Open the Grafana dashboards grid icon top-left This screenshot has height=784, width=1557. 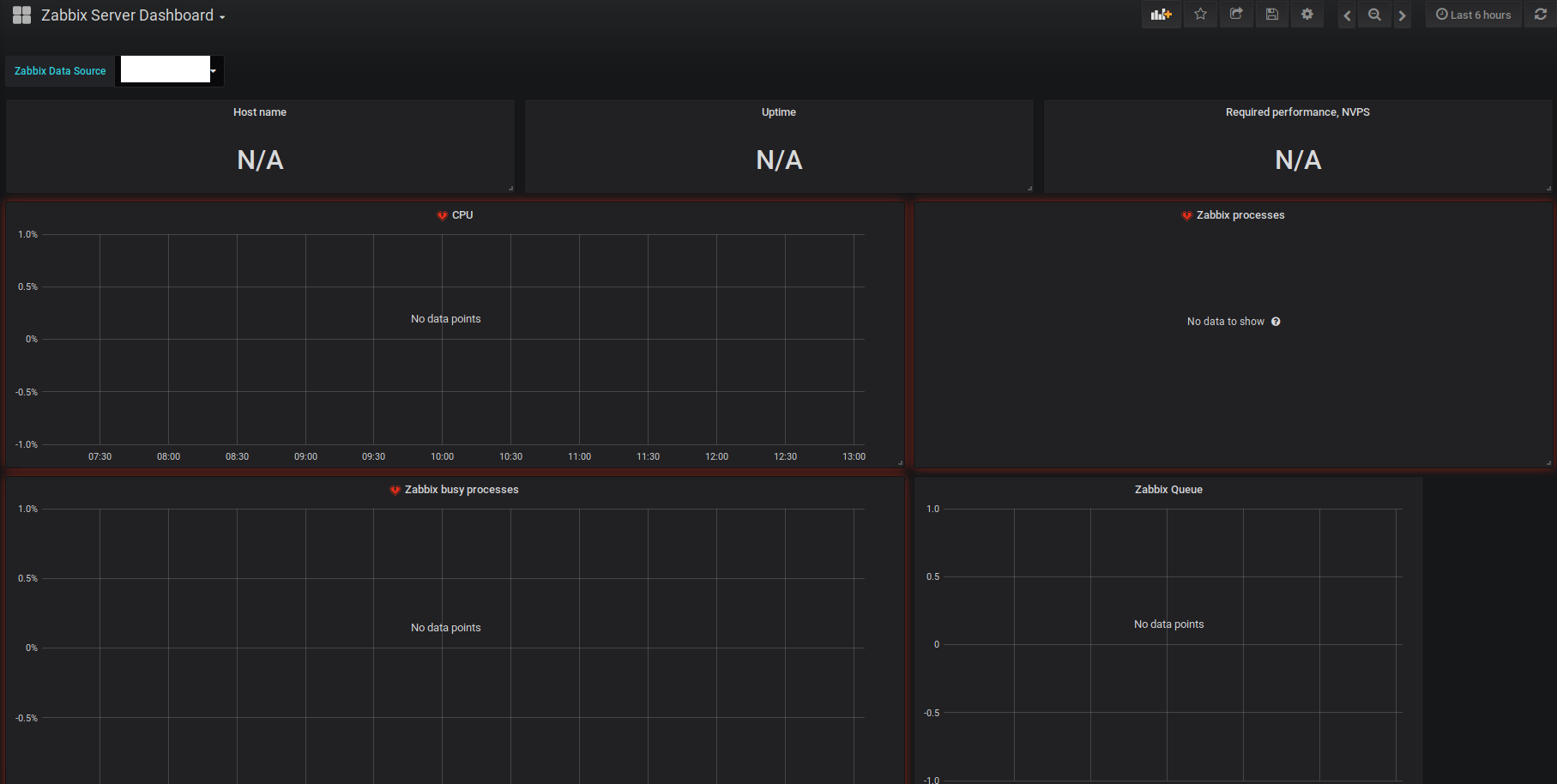pyautogui.click(x=21, y=15)
